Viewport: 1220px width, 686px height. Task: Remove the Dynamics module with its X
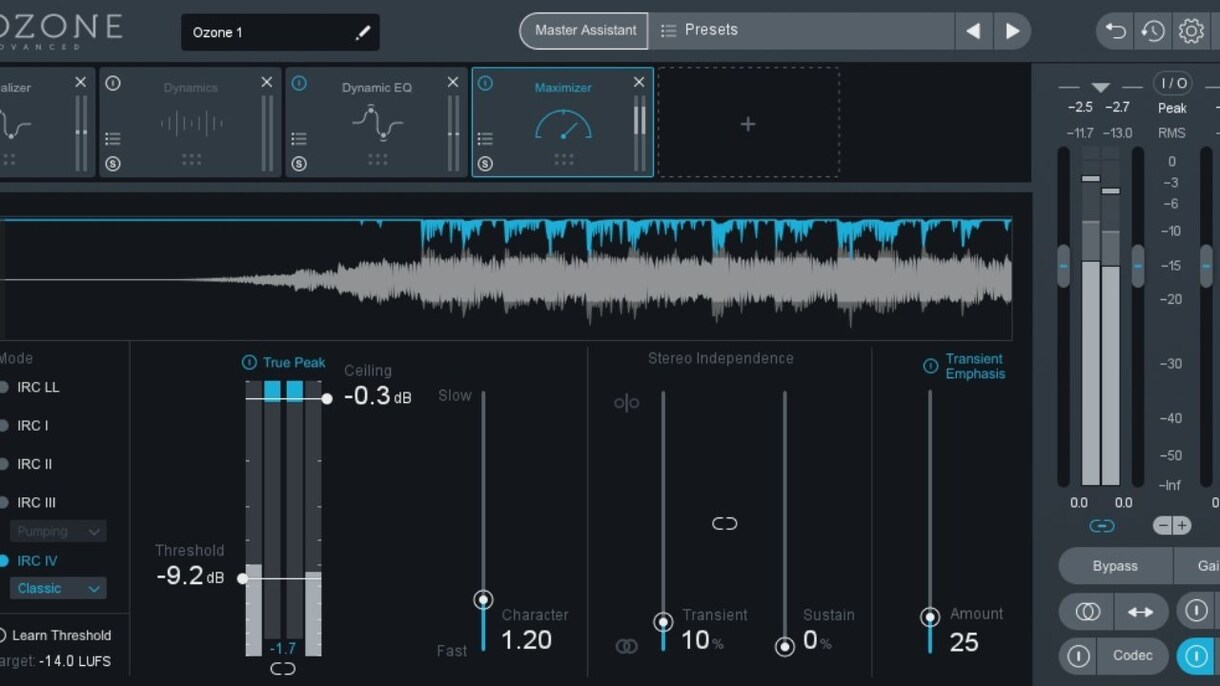point(267,82)
